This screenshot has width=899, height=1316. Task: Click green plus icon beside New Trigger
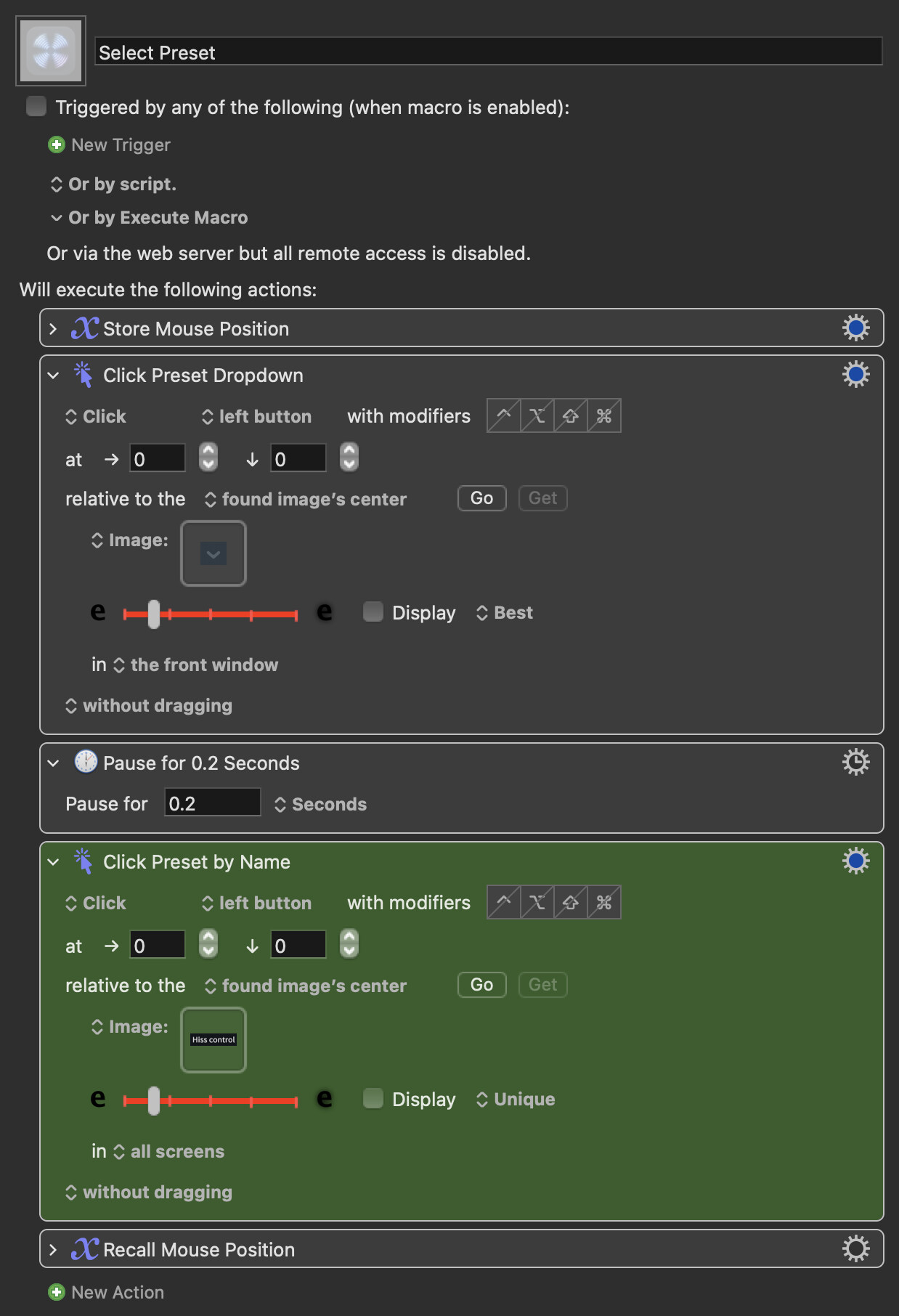(56, 145)
